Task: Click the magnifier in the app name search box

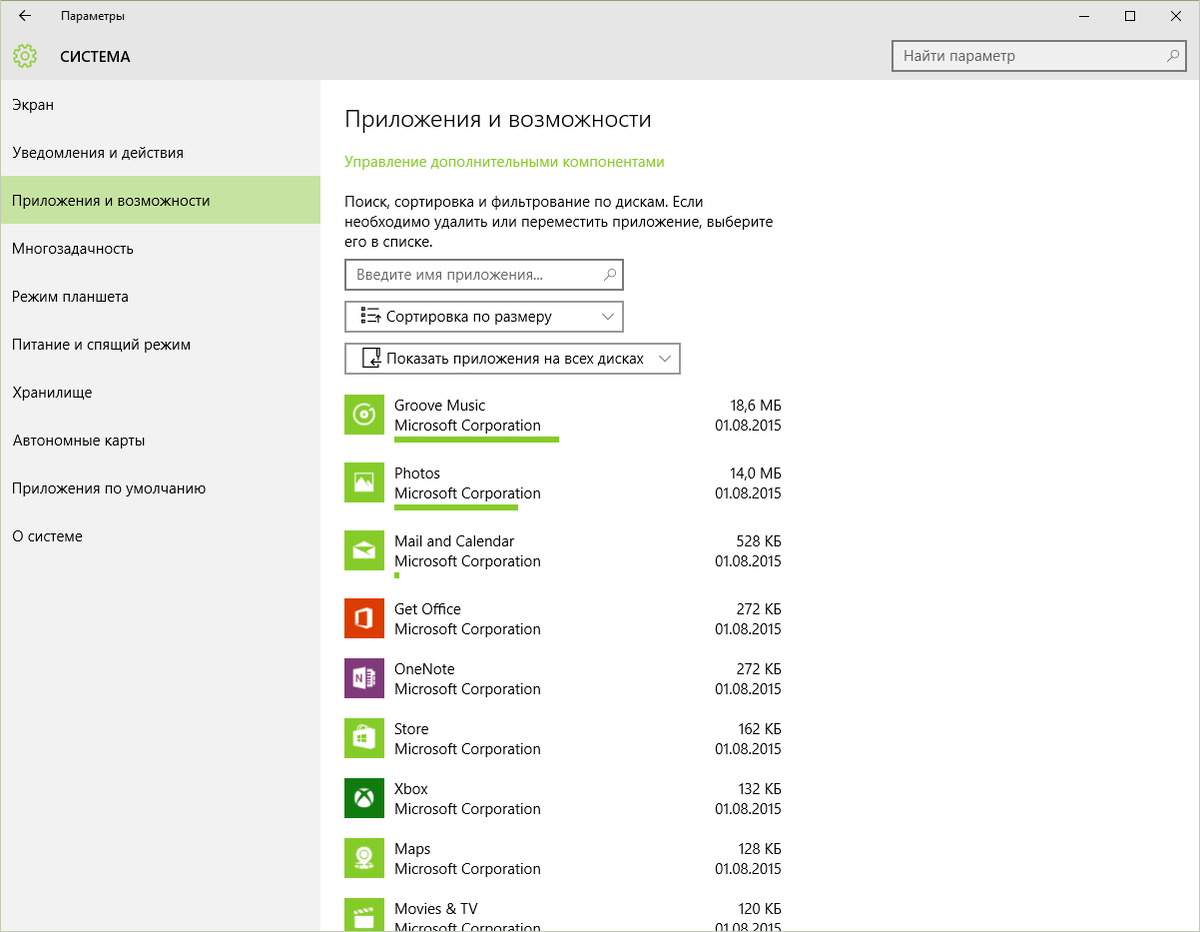Action: [610, 274]
